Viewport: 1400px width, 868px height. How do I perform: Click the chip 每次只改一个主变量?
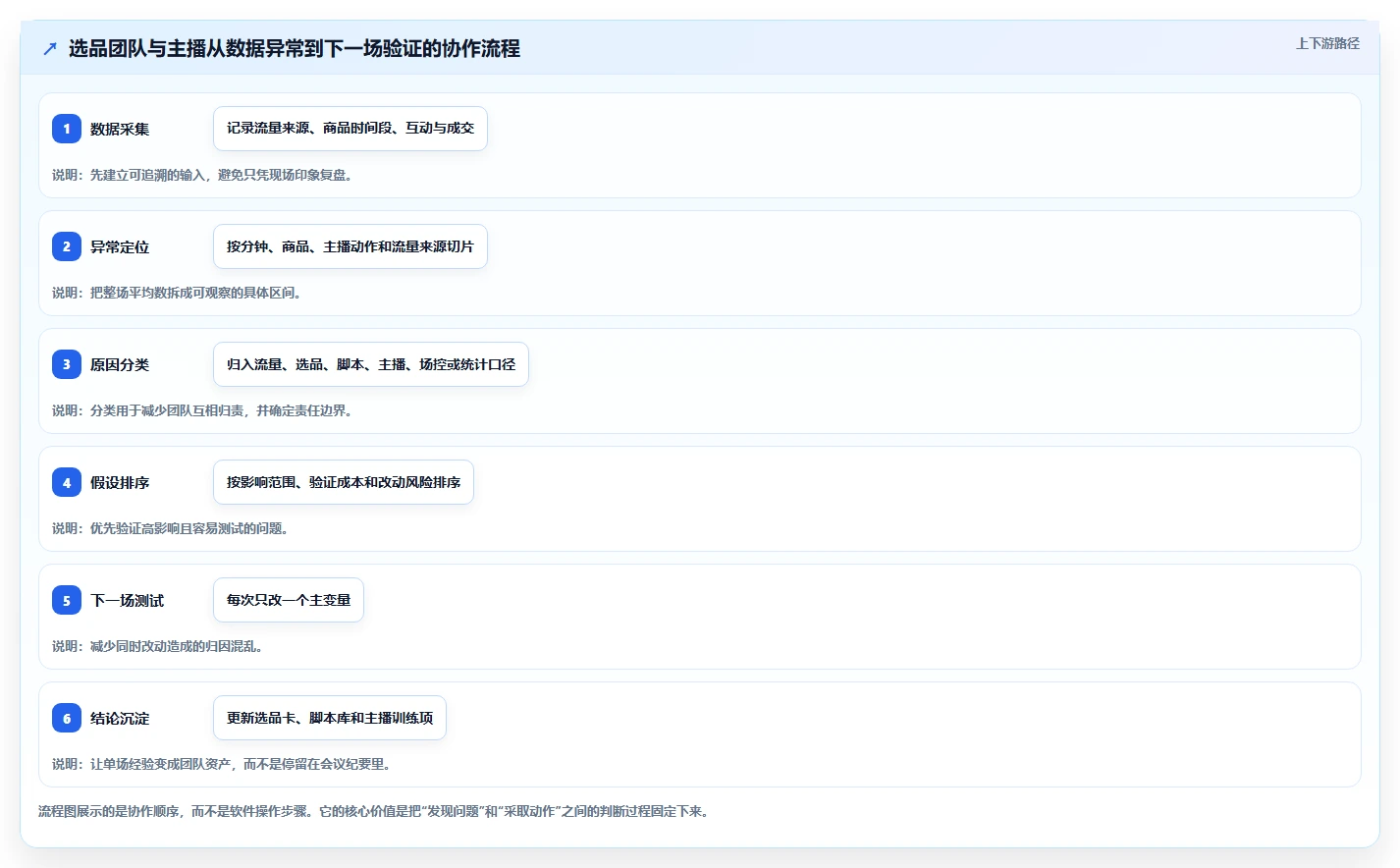(x=289, y=600)
